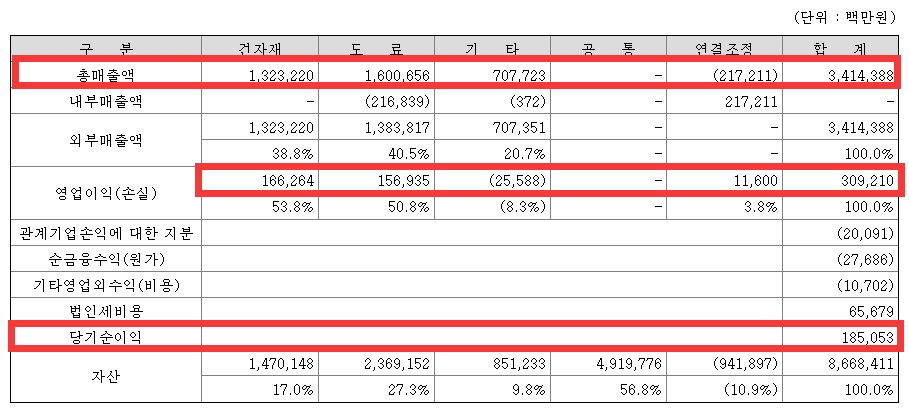Click the 도료 column header

376,49
